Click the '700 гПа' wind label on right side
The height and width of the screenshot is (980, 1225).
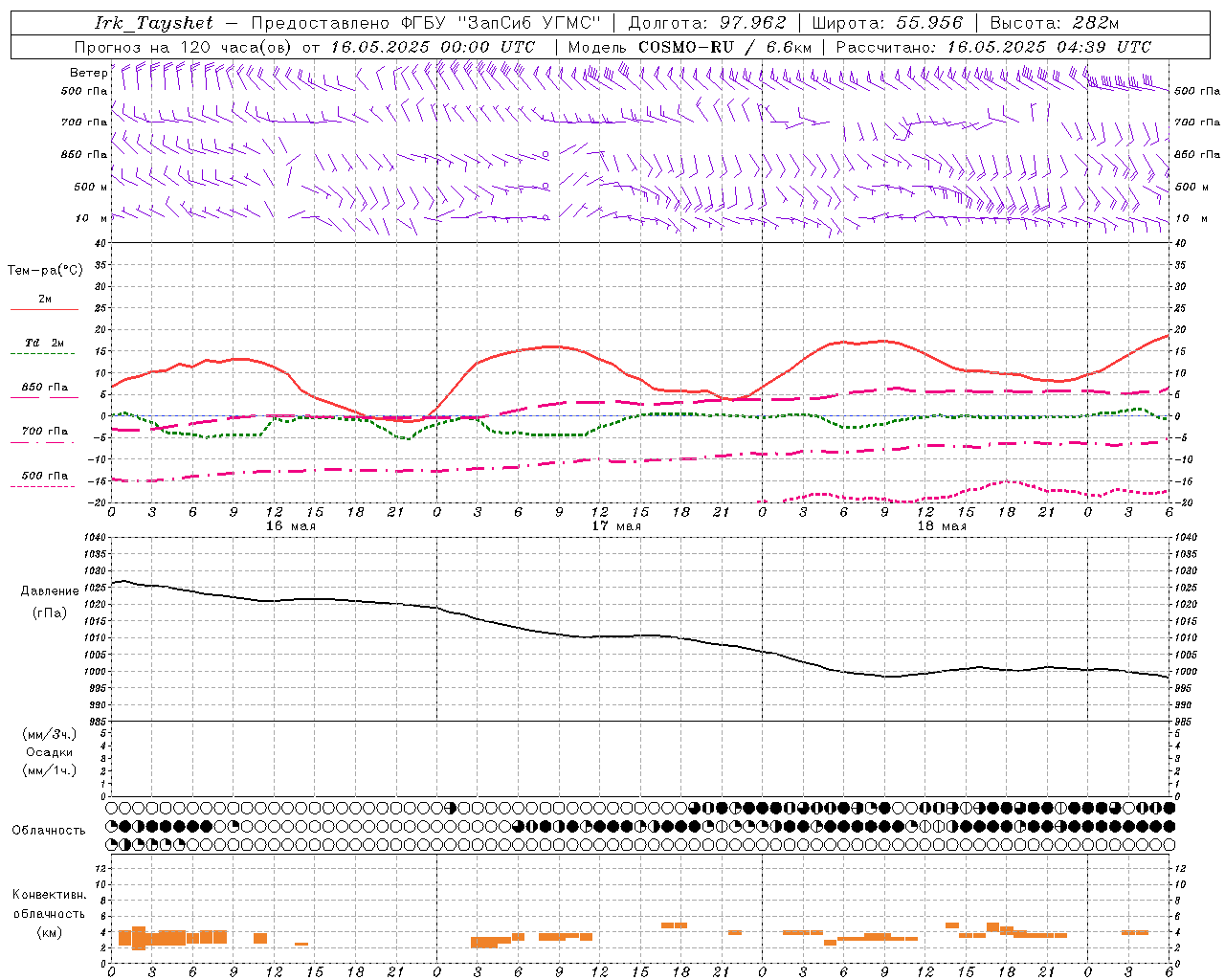[x=1197, y=122]
